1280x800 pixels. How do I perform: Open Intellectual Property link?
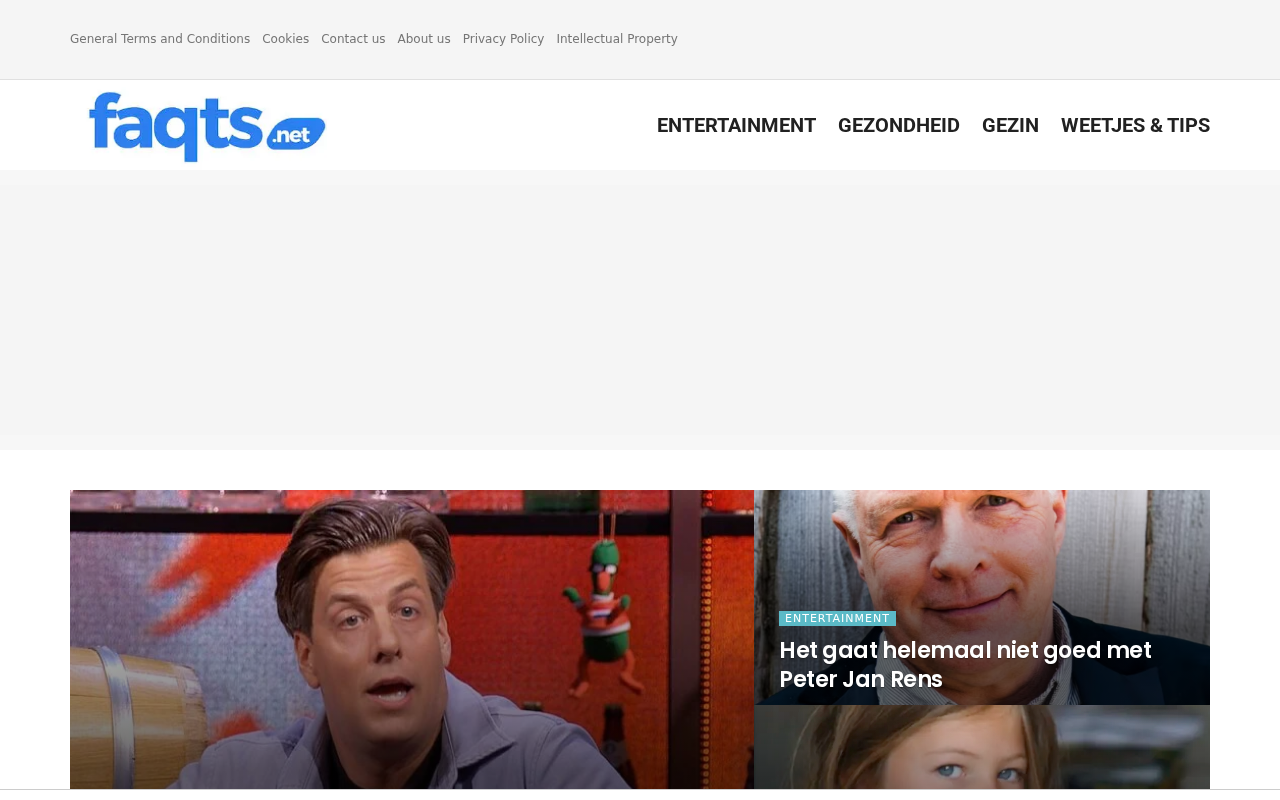pyautogui.click(x=617, y=39)
